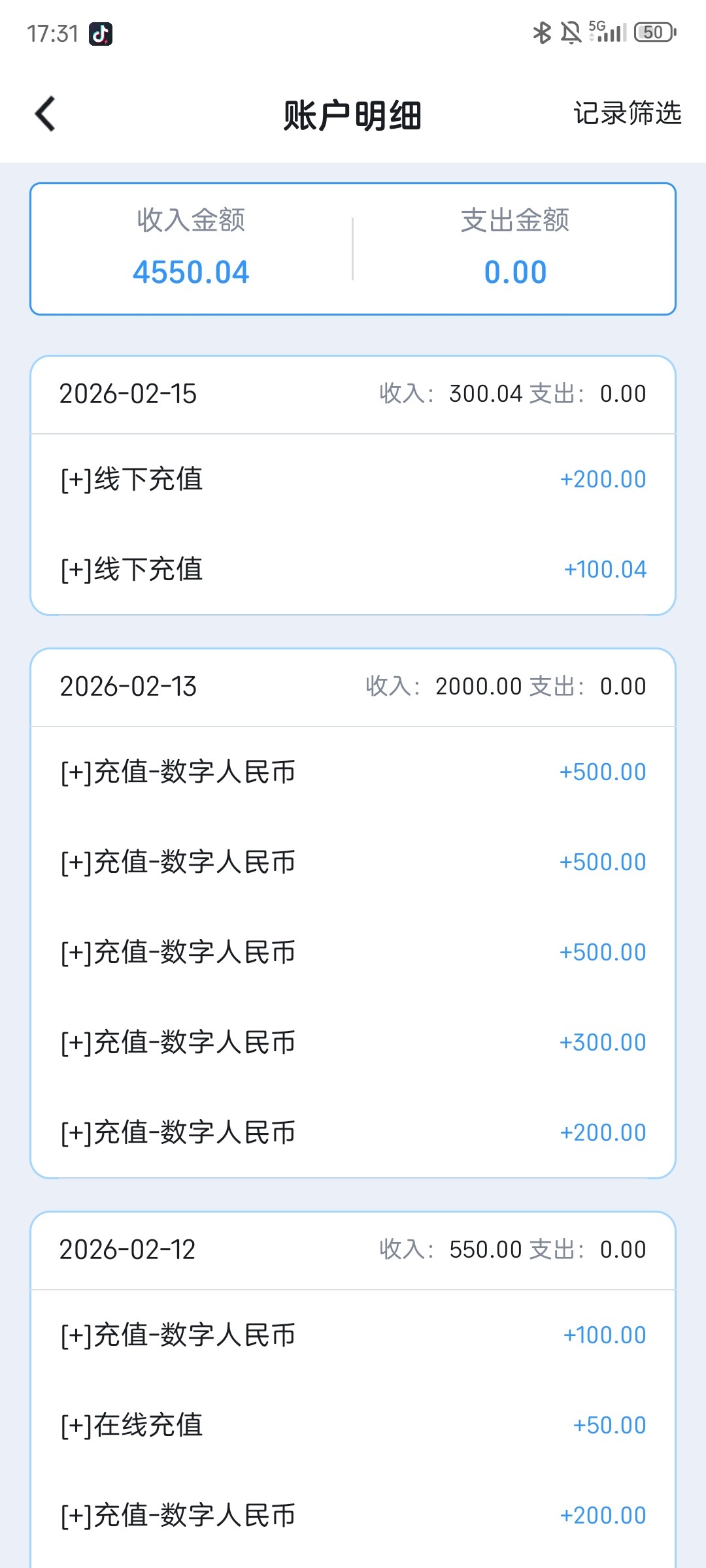This screenshot has width=706, height=1568.
Task: Tap the back arrow icon
Action: click(x=45, y=114)
